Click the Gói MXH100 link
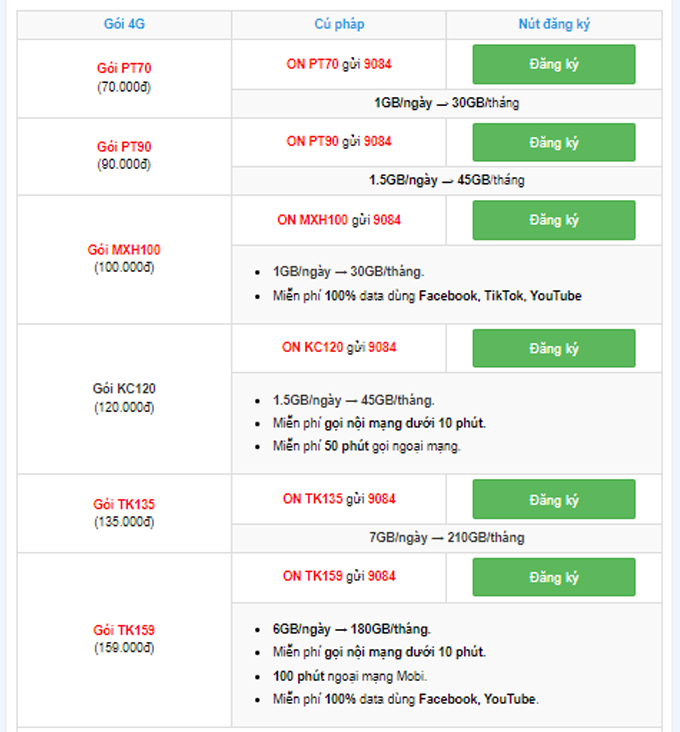The width and height of the screenshot is (680, 732). 124,250
